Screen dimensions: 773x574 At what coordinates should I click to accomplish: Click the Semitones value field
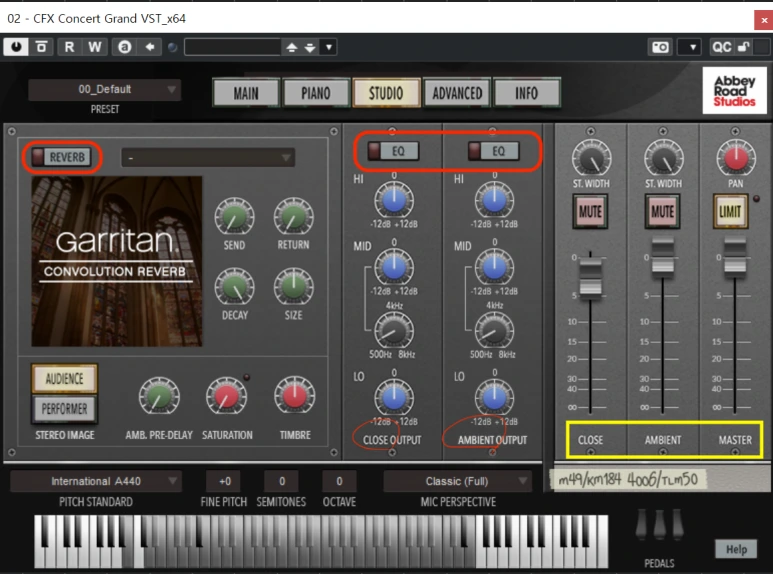[x=281, y=481]
